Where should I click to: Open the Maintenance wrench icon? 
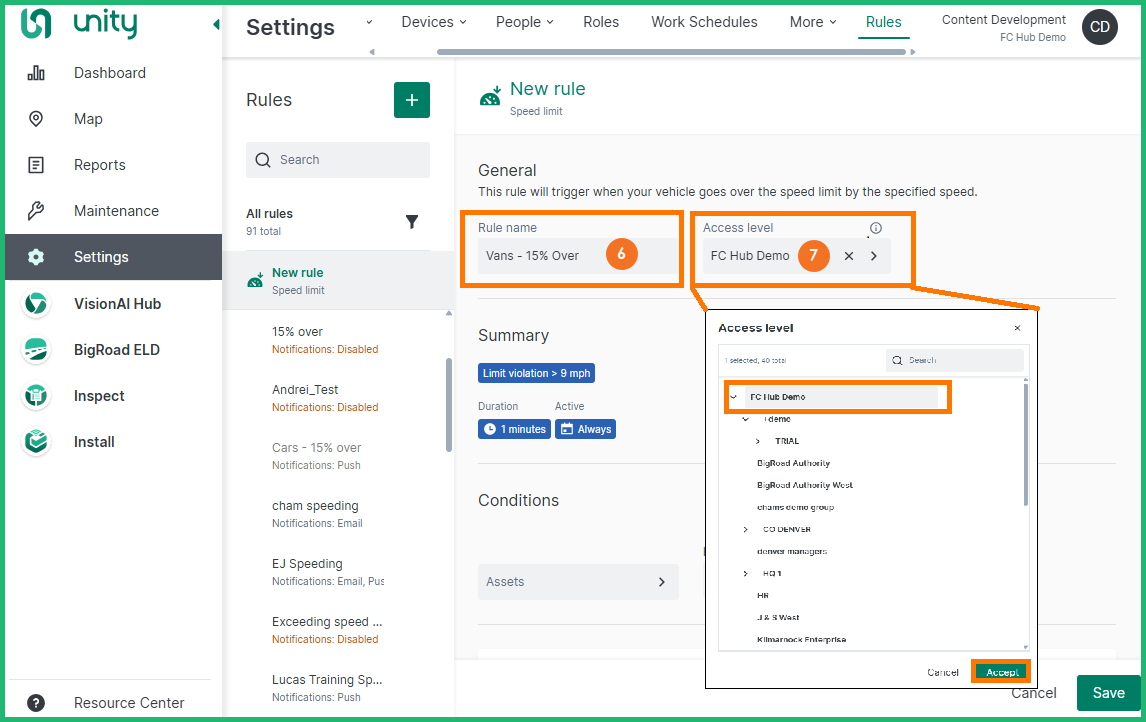point(36,211)
